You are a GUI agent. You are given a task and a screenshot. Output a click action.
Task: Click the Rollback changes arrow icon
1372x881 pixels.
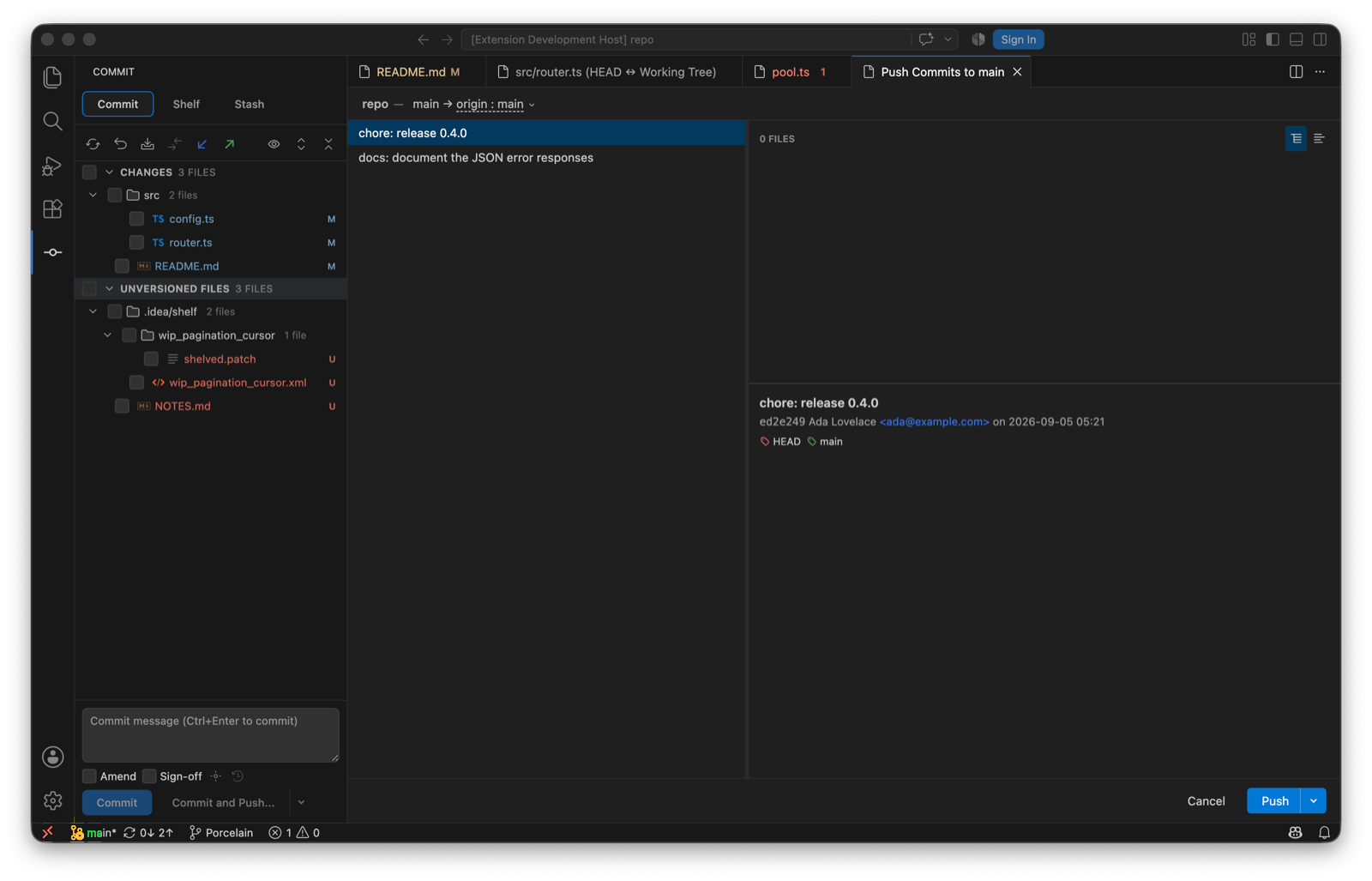(120, 144)
